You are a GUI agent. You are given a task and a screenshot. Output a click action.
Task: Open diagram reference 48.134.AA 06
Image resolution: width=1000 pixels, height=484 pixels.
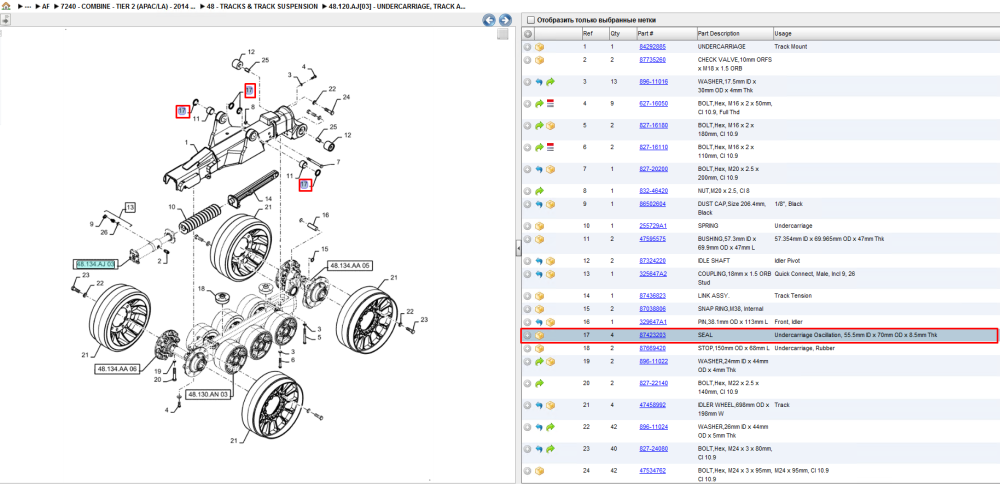117,369
